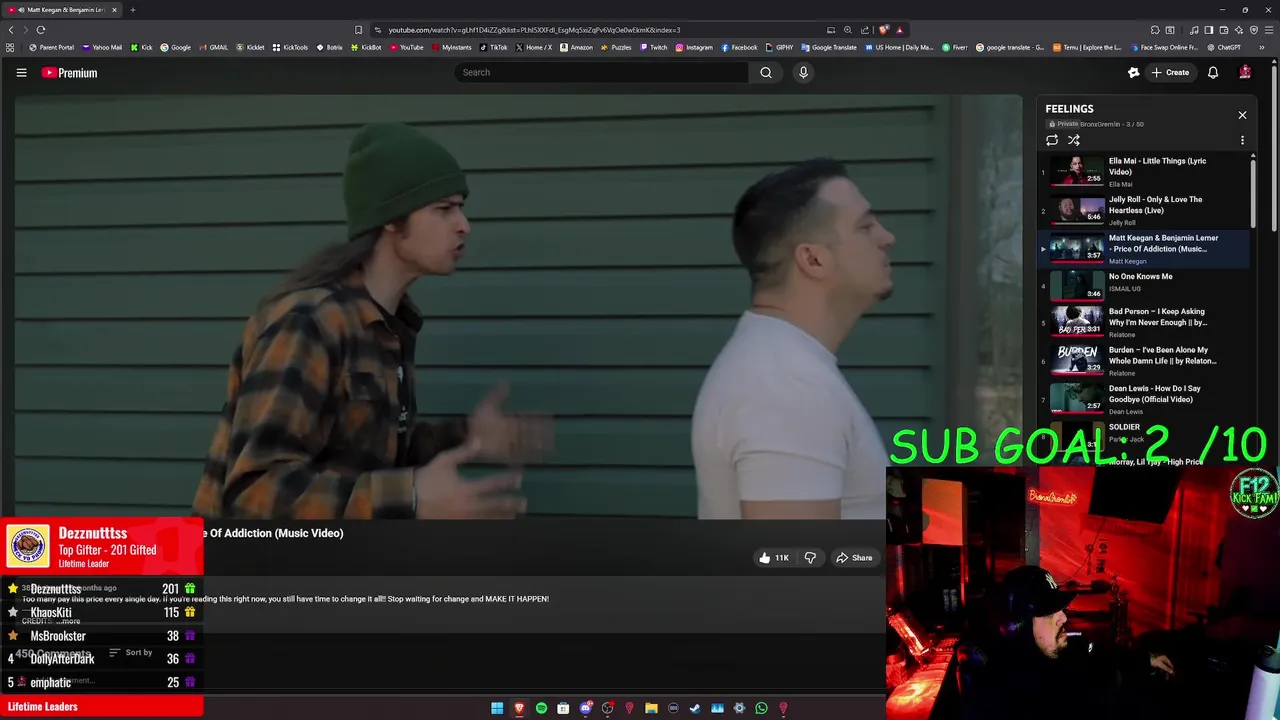This screenshot has height=720, width=1280.
Task: Open OBS Studio on taskbar
Action: coord(607,708)
